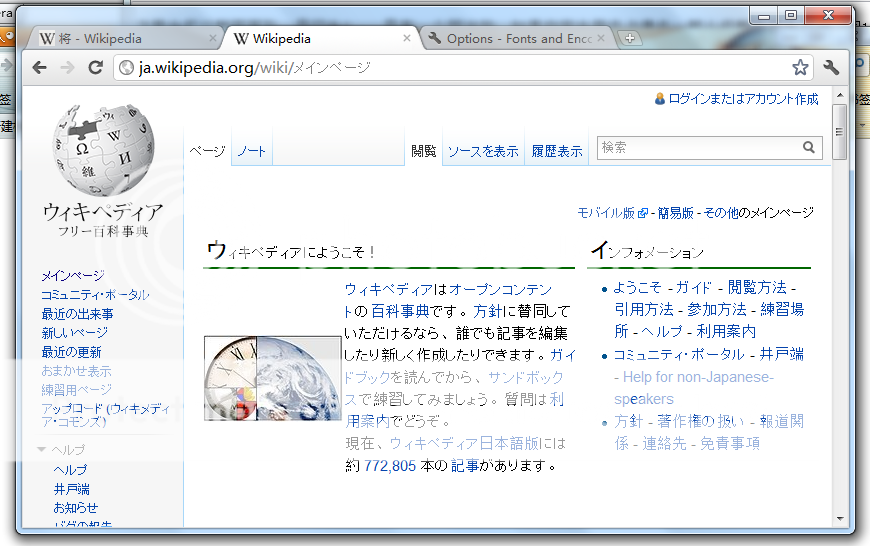Open a new tab with plus button

630,38
